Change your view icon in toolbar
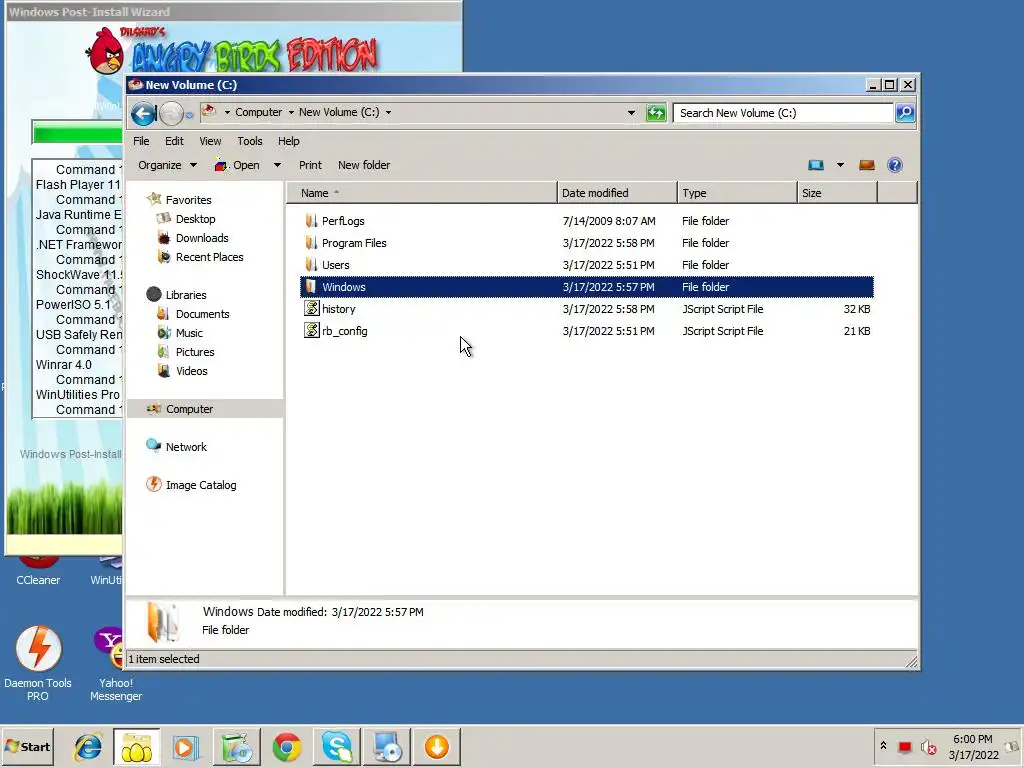The width and height of the screenshot is (1024, 768). 816,165
